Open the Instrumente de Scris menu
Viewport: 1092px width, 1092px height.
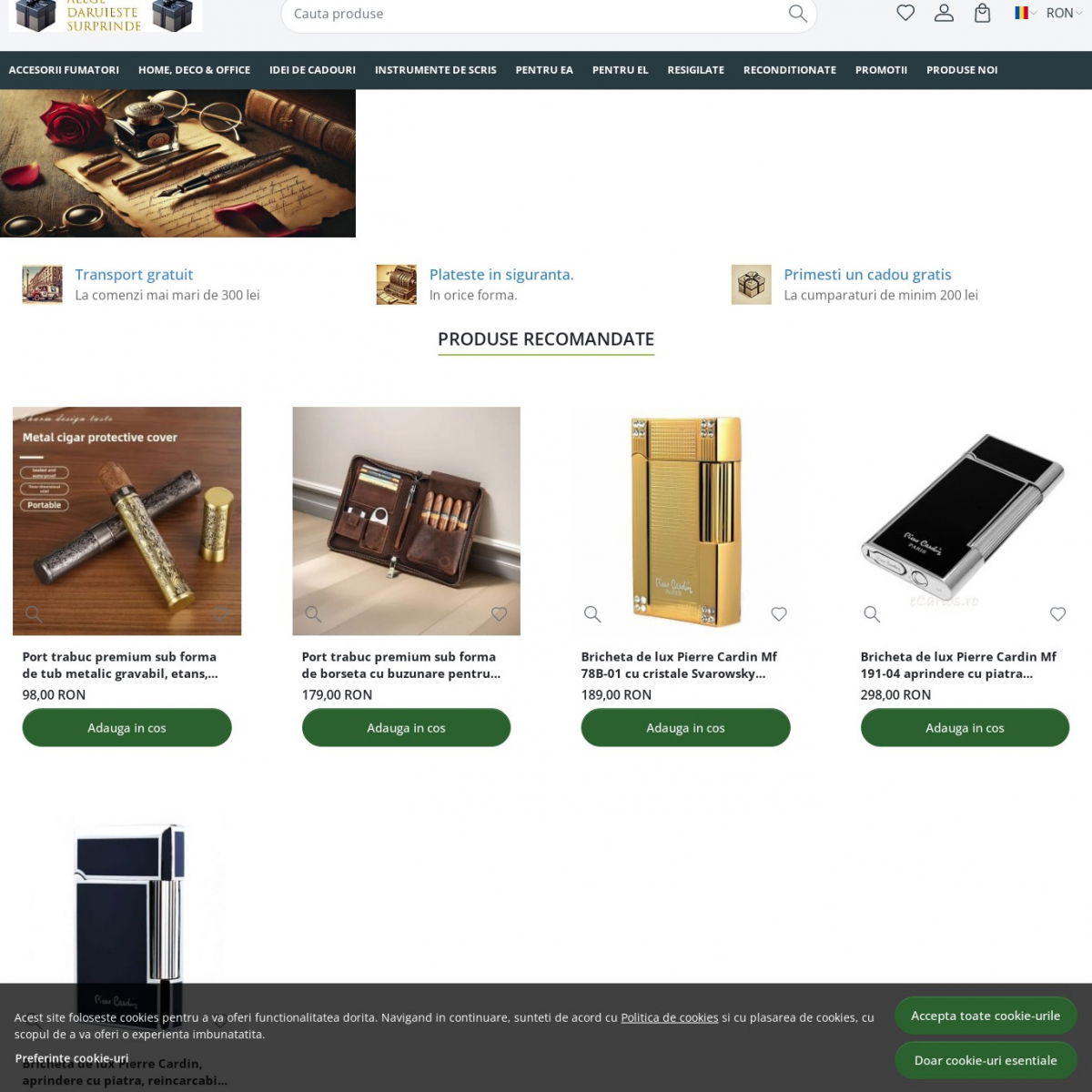click(436, 70)
